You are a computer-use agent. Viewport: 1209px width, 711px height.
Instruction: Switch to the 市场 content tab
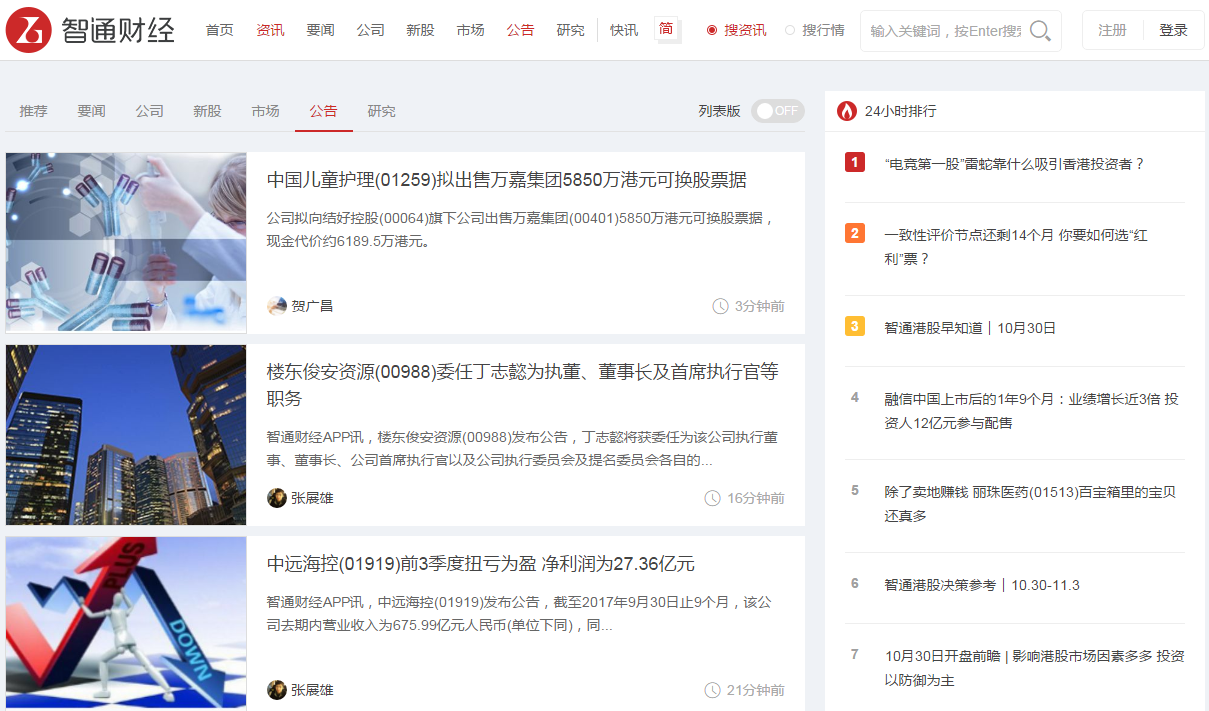pos(265,111)
